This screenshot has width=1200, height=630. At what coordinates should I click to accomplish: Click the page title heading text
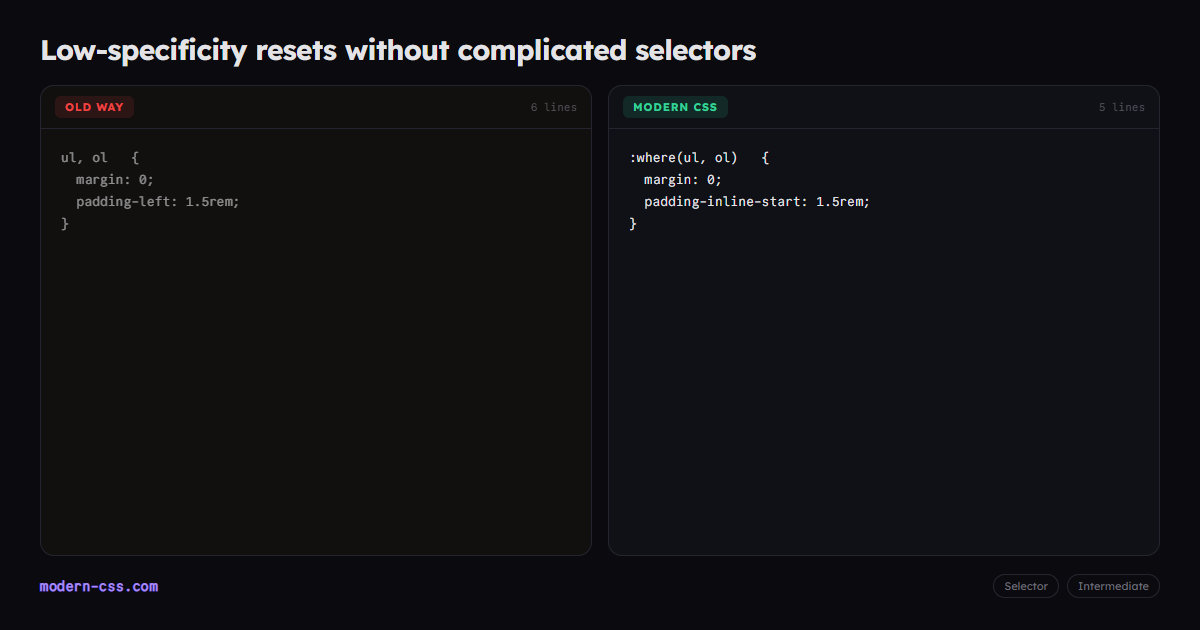tap(398, 50)
